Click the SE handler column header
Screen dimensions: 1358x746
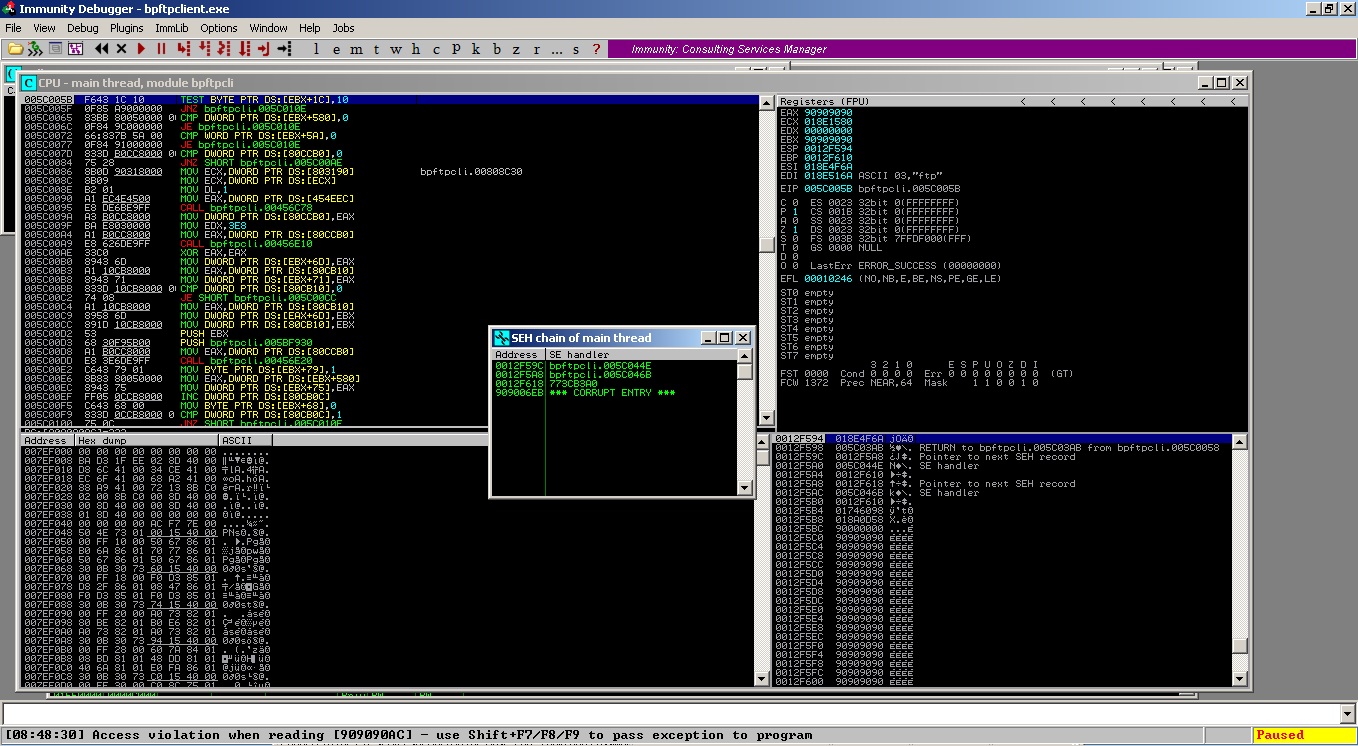pyautogui.click(x=640, y=355)
